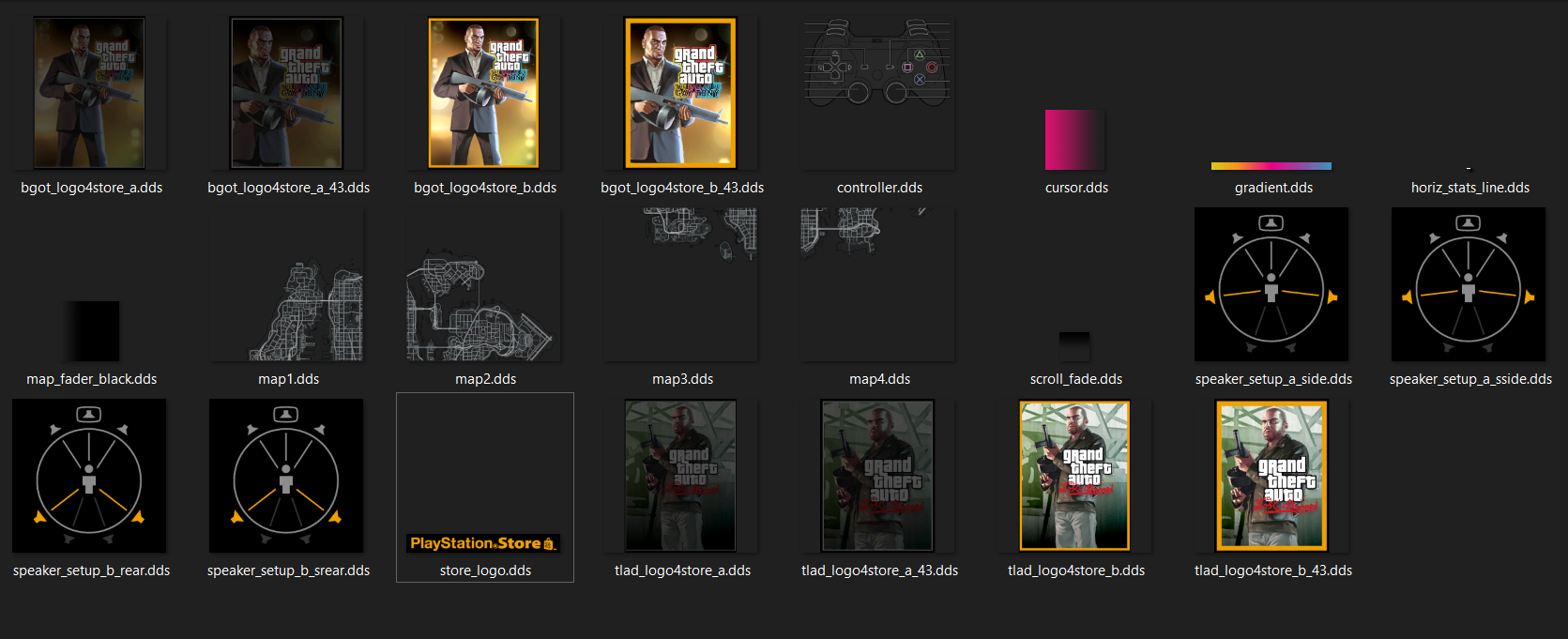This screenshot has height=639, width=1568.
Task: Select speaker_setup_b_rear.dds speaker diagram icon
Action: click(89, 476)
